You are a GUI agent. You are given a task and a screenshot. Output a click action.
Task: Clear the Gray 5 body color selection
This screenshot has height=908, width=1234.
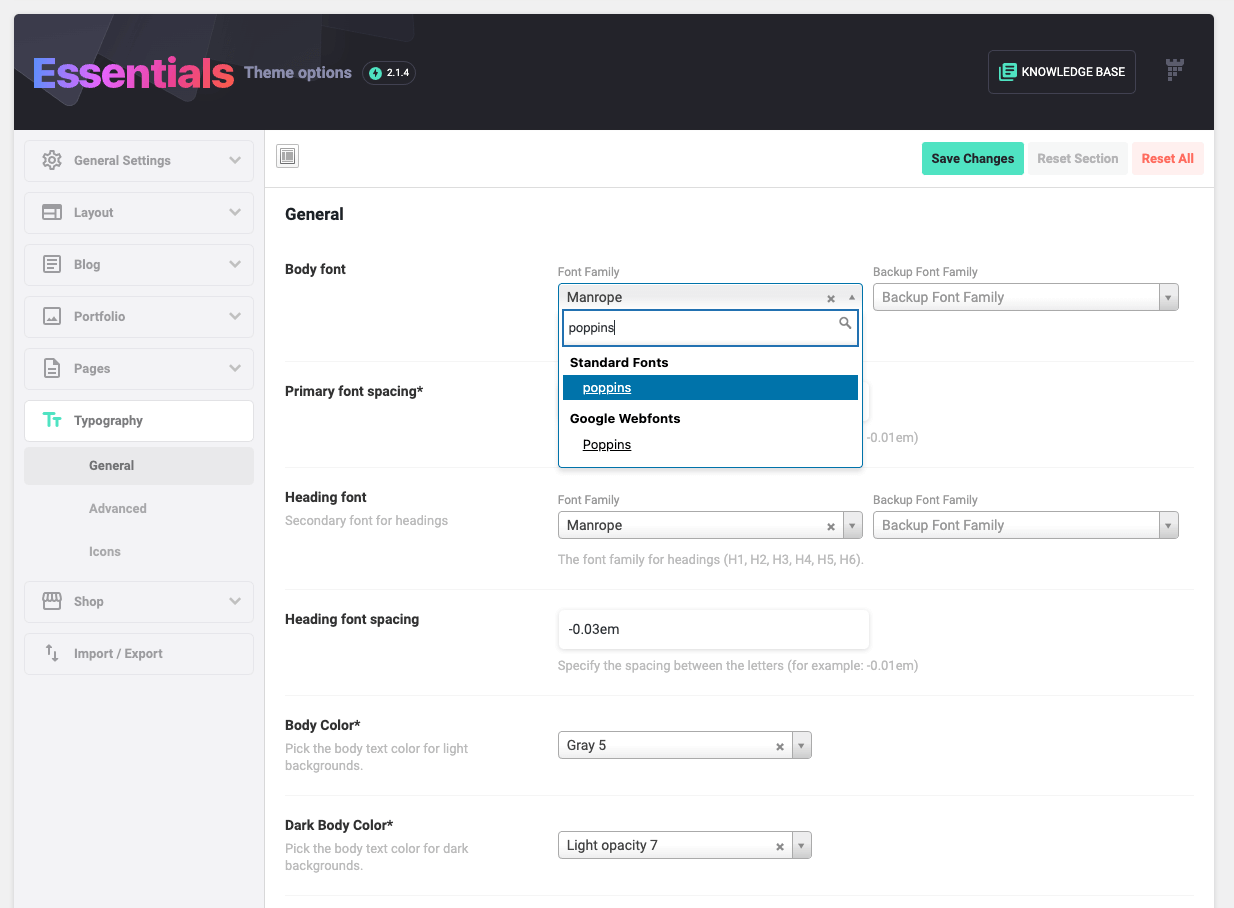pos(780,746)
